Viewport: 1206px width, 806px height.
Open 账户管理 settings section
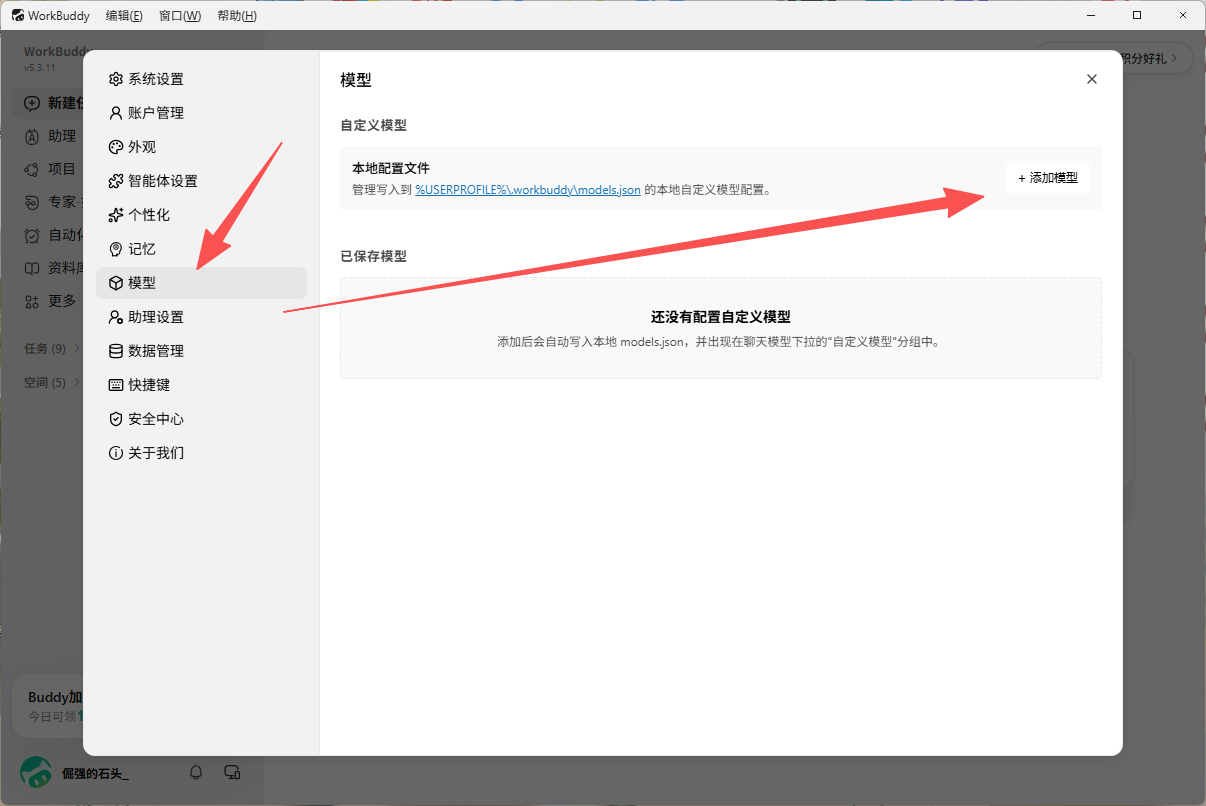[x=201, y=113]
